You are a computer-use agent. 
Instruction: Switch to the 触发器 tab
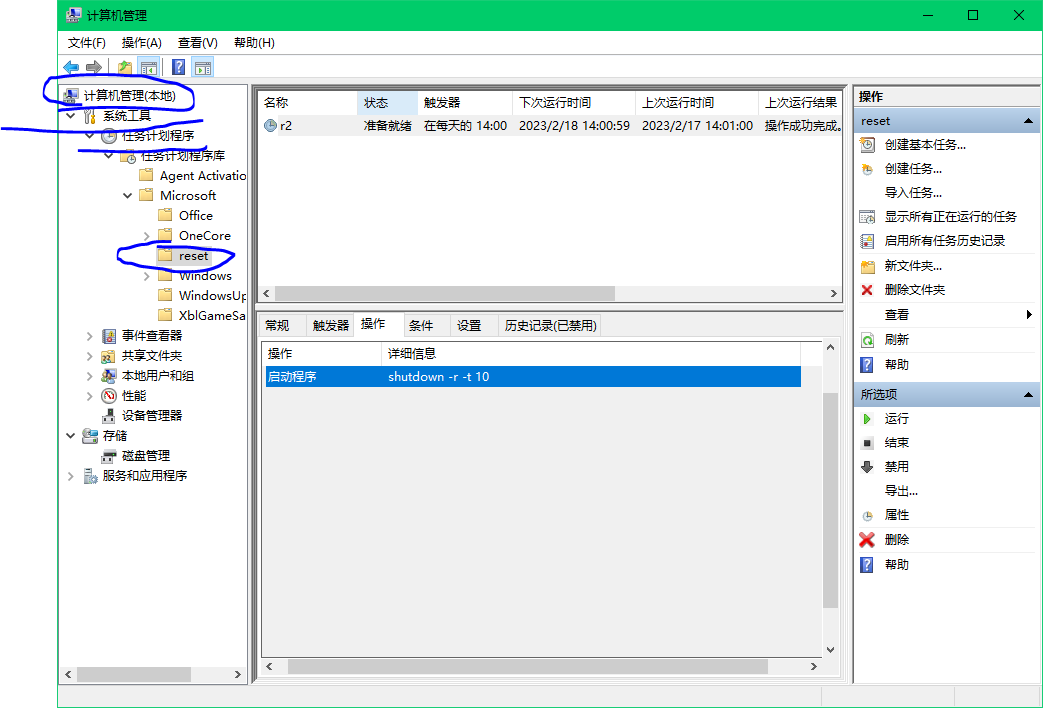coord(331,325)
